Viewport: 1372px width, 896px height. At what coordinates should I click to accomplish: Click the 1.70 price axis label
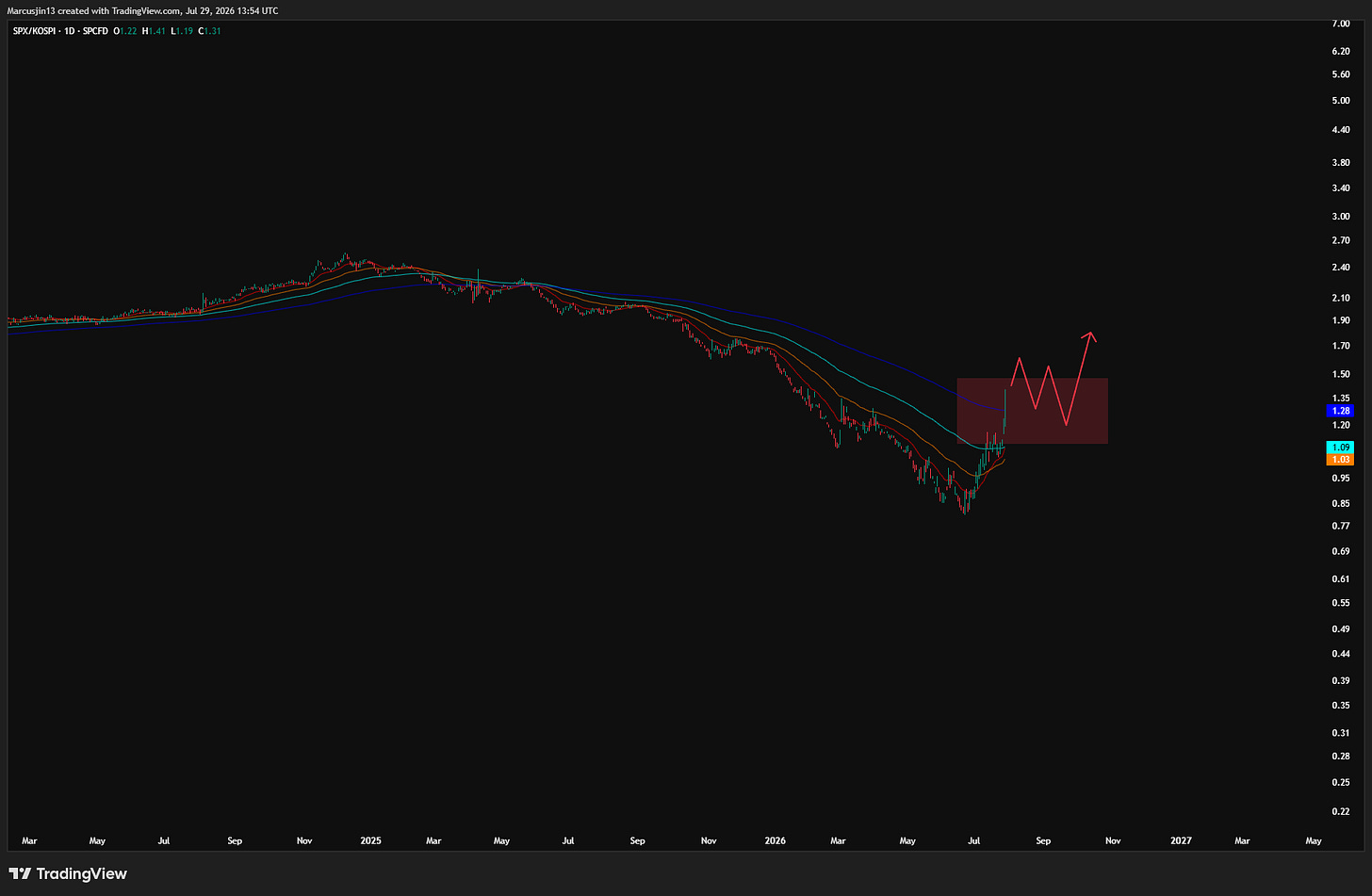coord(1340,346)
